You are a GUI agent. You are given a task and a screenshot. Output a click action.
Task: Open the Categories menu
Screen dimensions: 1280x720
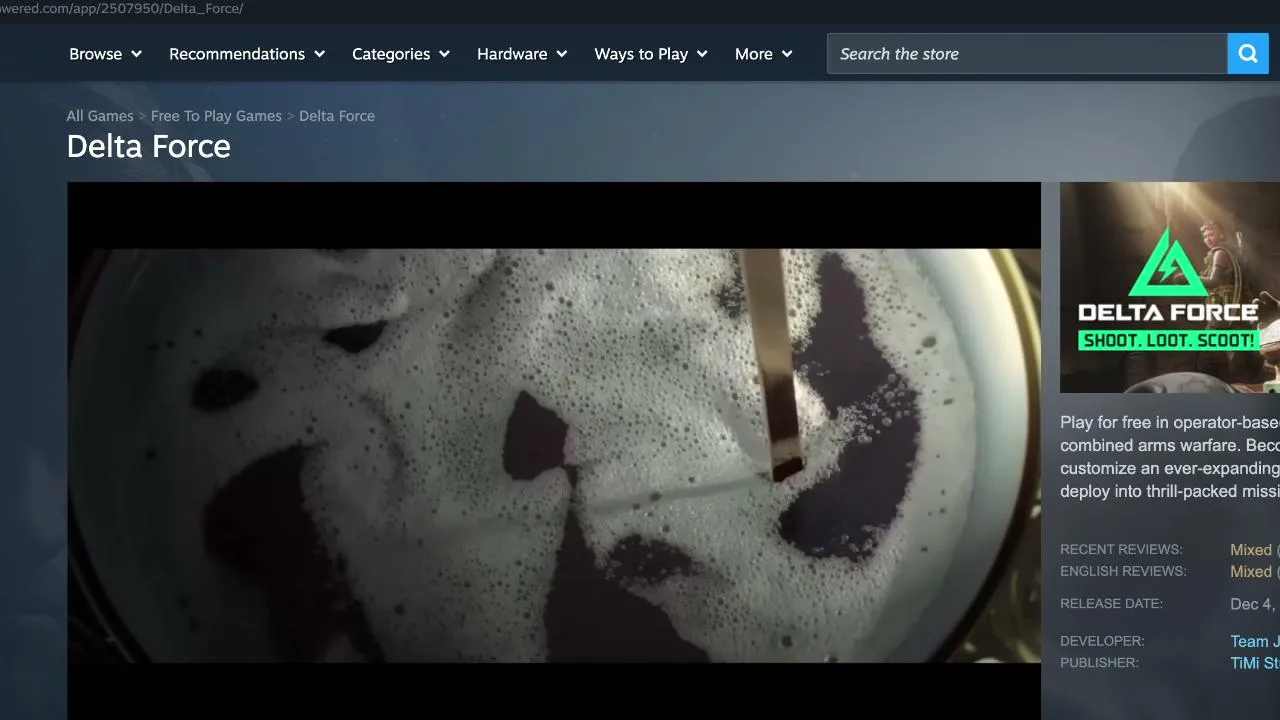pos(401,54)
